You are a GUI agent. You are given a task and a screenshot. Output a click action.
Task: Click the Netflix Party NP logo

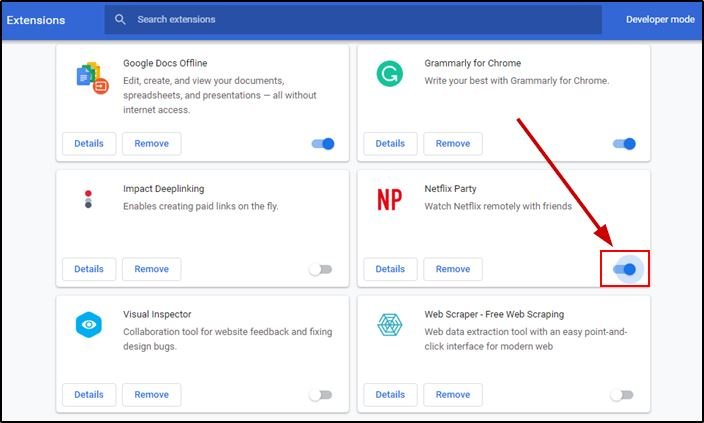tap(389, 200)
